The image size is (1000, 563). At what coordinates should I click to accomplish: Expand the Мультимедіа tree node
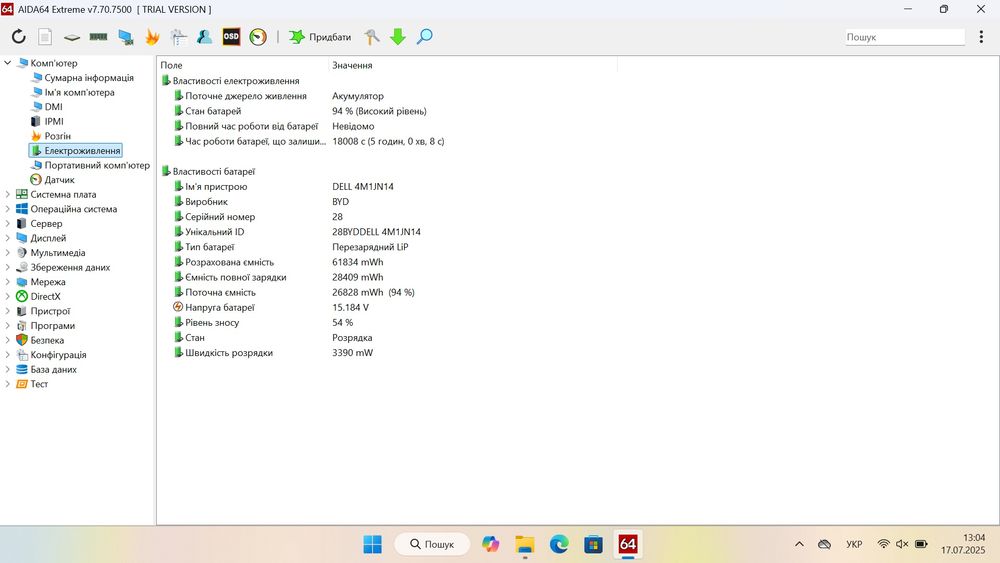(x=8, y=252)
